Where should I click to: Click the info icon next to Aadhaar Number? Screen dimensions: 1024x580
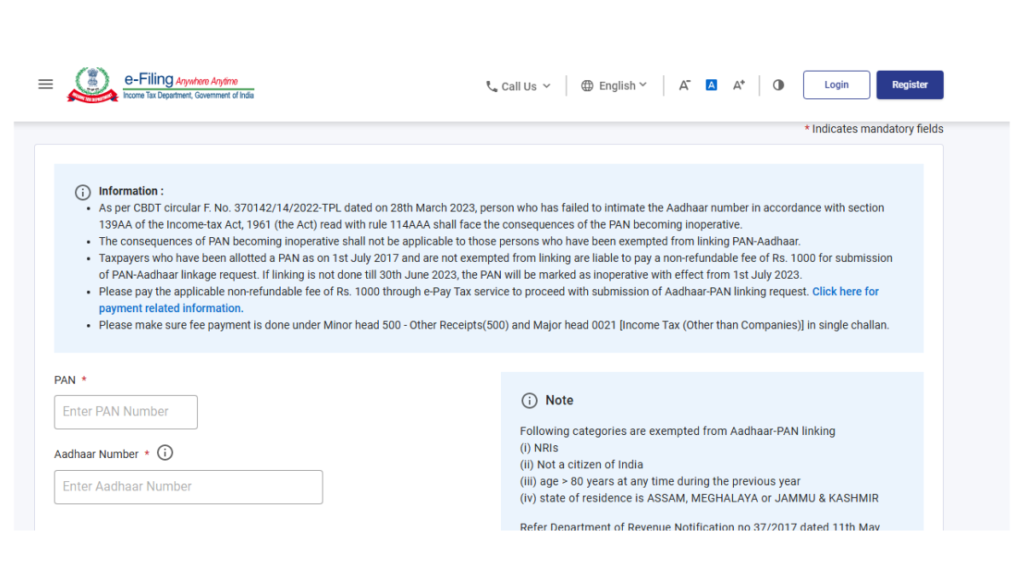click(164, 452)
